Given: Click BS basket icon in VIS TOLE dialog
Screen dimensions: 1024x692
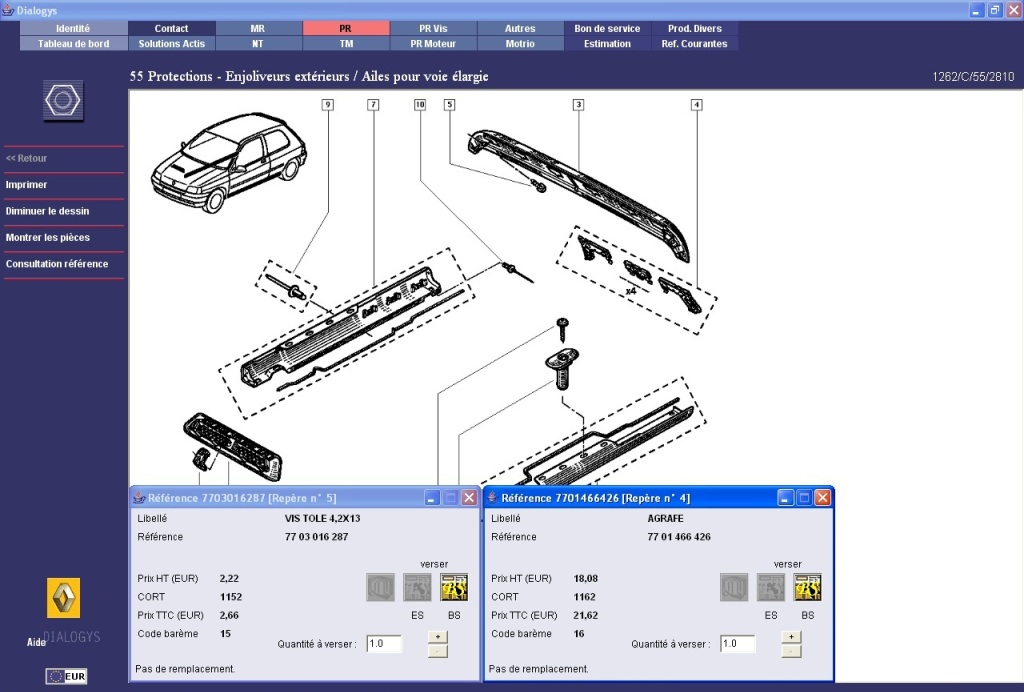Looking at the screenshot, I should click(454, 587).
